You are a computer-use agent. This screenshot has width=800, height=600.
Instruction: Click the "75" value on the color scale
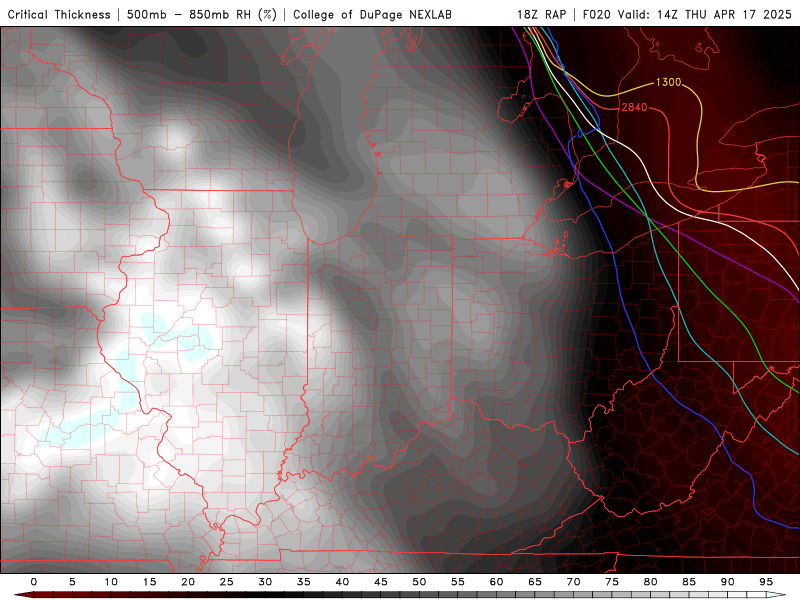coord(612,582)
